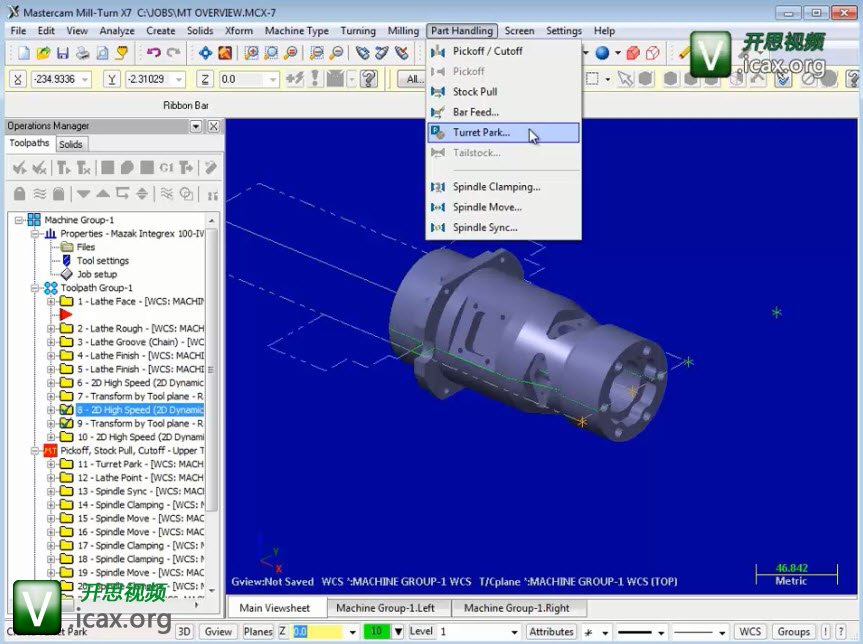Viewport: 863px width, 644px height.
Task: Click the Tool settings item
Action: point(102,261)
